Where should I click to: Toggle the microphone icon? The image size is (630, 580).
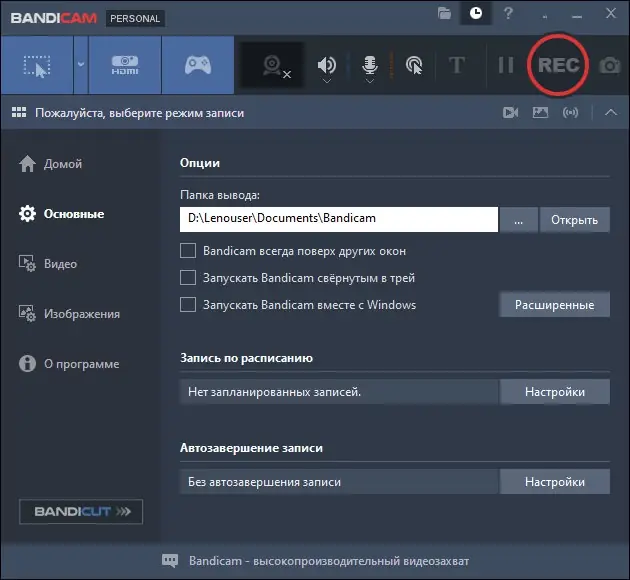370,64
